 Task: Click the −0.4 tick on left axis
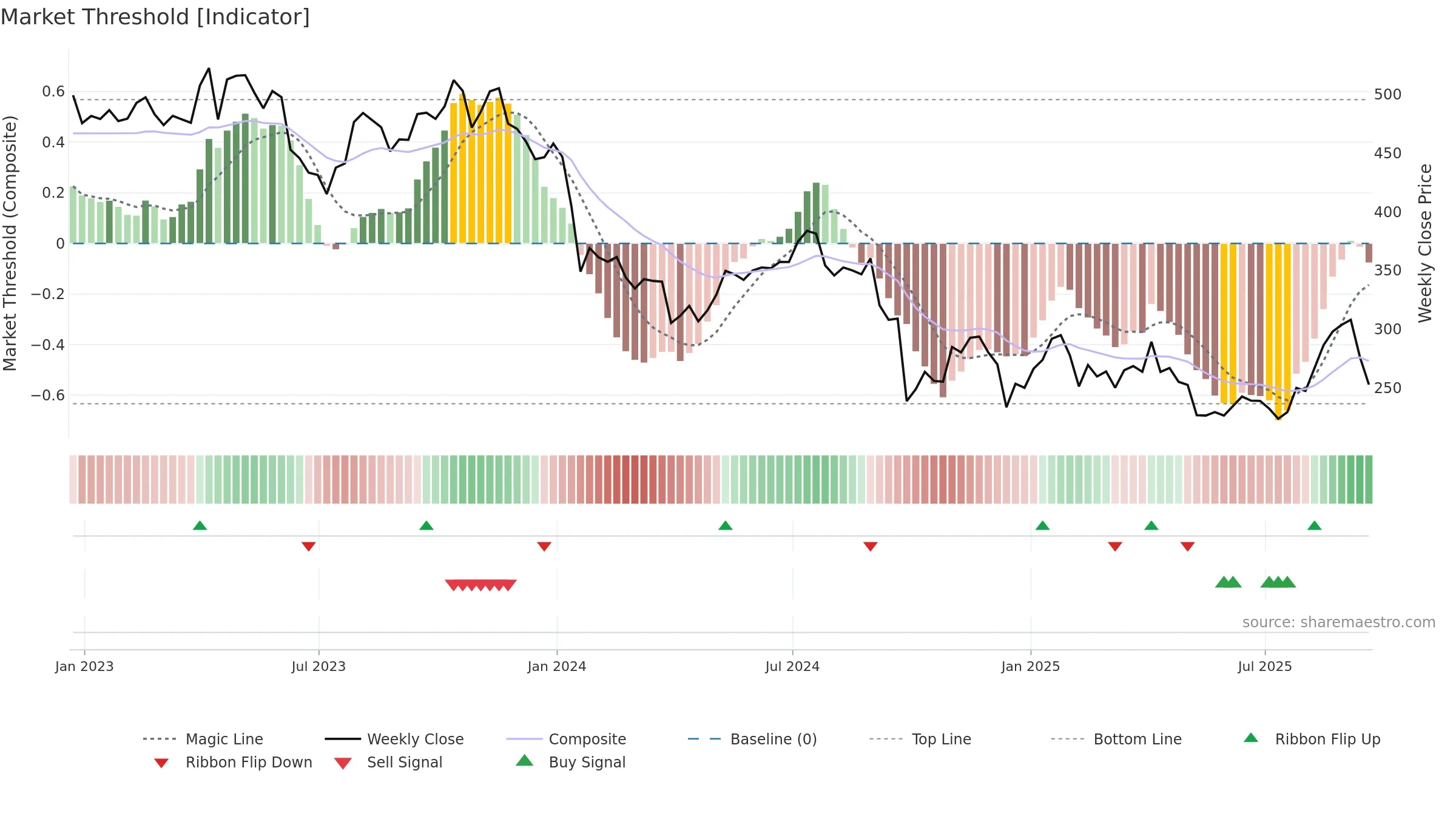pyautogui.click(x=48, y=345)
